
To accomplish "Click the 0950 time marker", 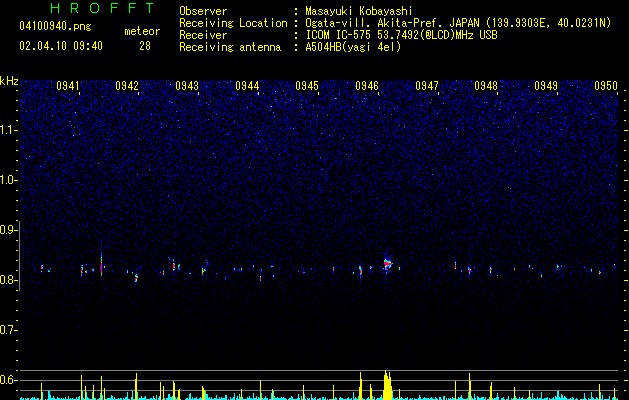I will click(x=606, y=86).
